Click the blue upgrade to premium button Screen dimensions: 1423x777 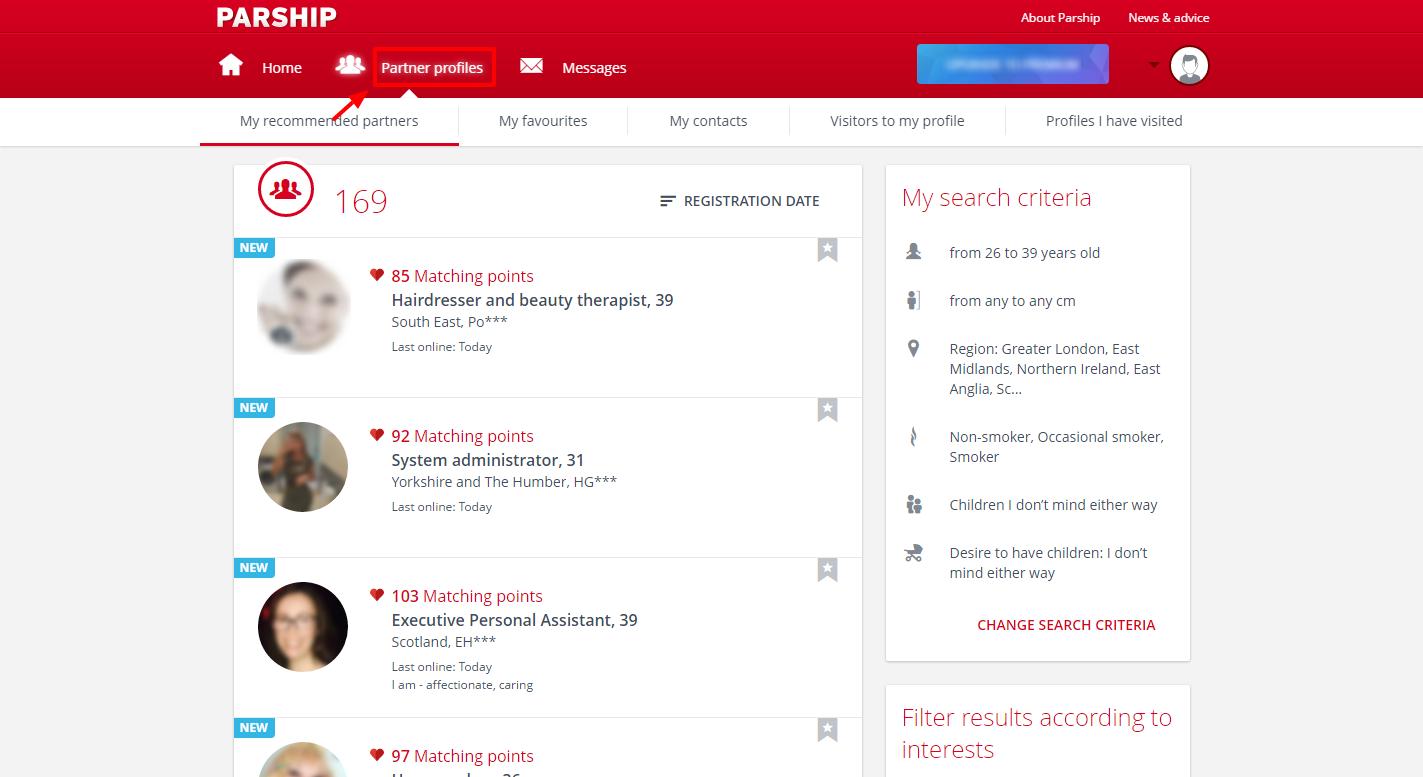[1013, 64]
